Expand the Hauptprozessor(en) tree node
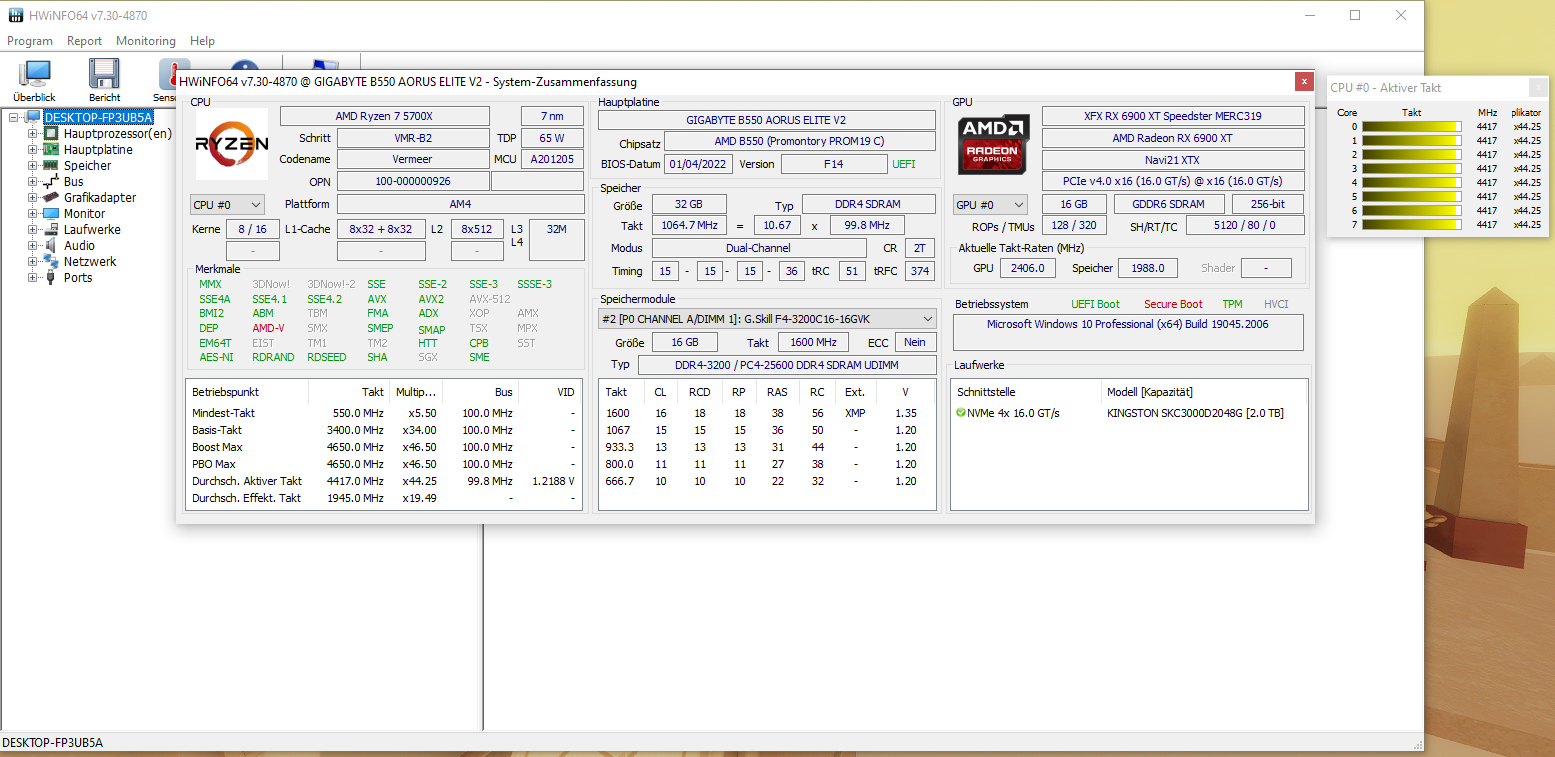 click(33, 133)
